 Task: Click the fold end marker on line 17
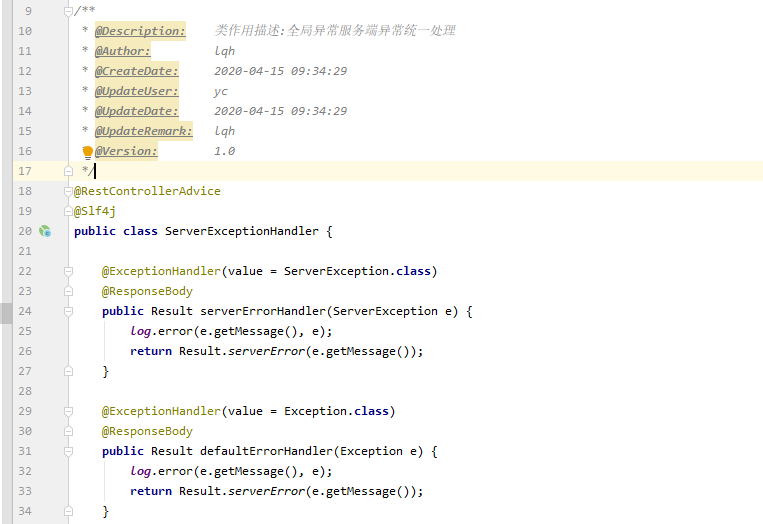click(x=68, y=171)
